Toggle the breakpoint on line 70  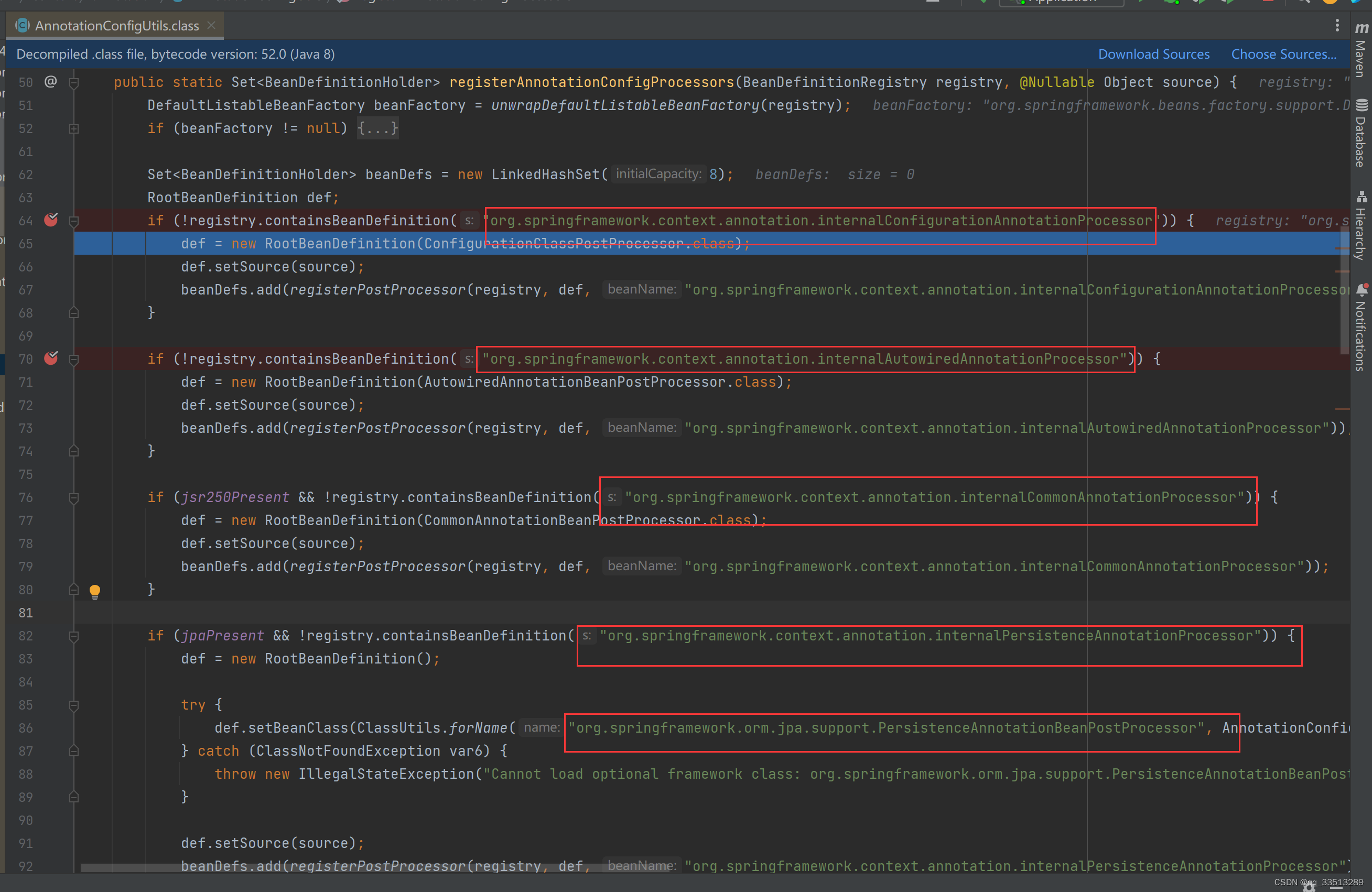[51, 358]
